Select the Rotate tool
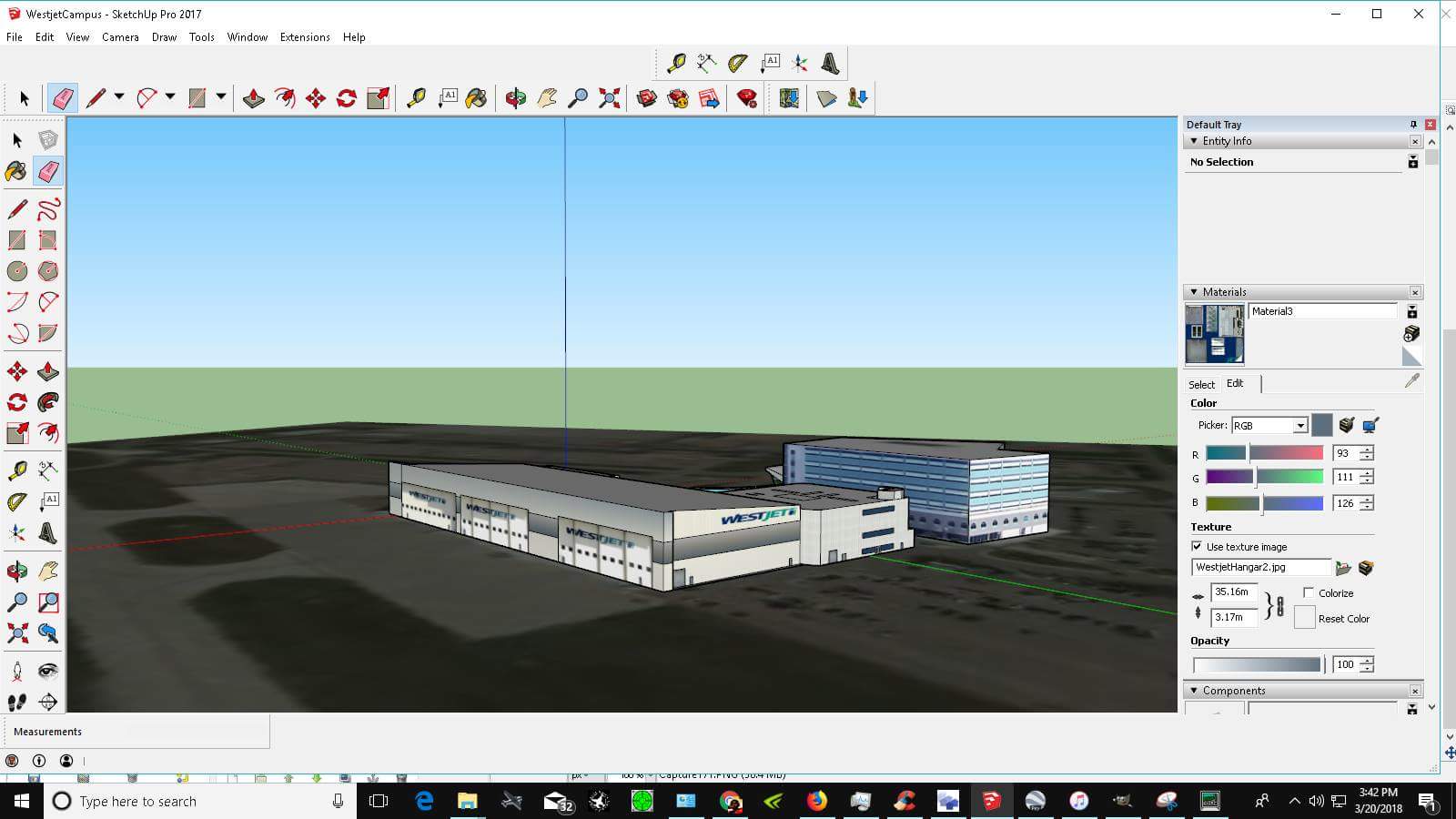 16,402
